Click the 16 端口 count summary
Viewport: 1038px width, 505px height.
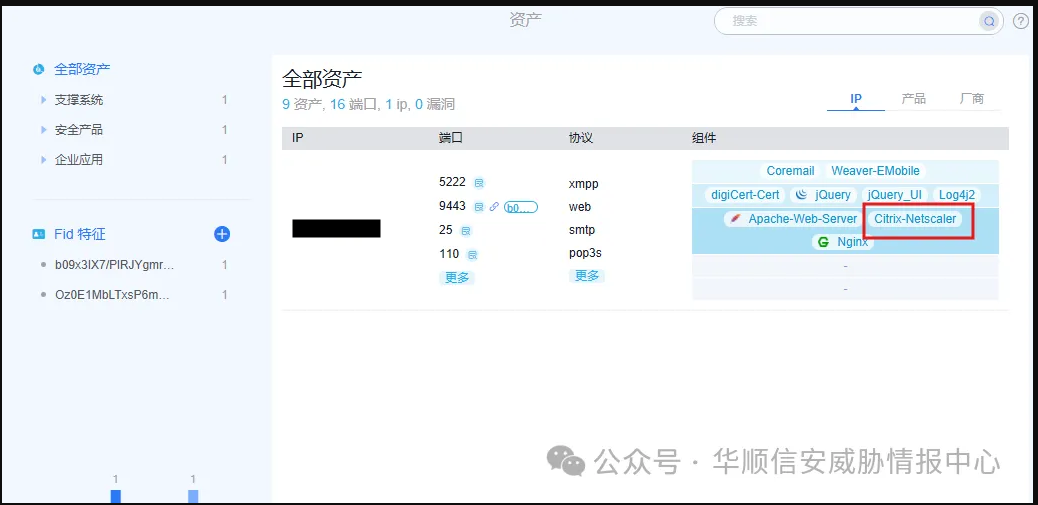point(354,105)
